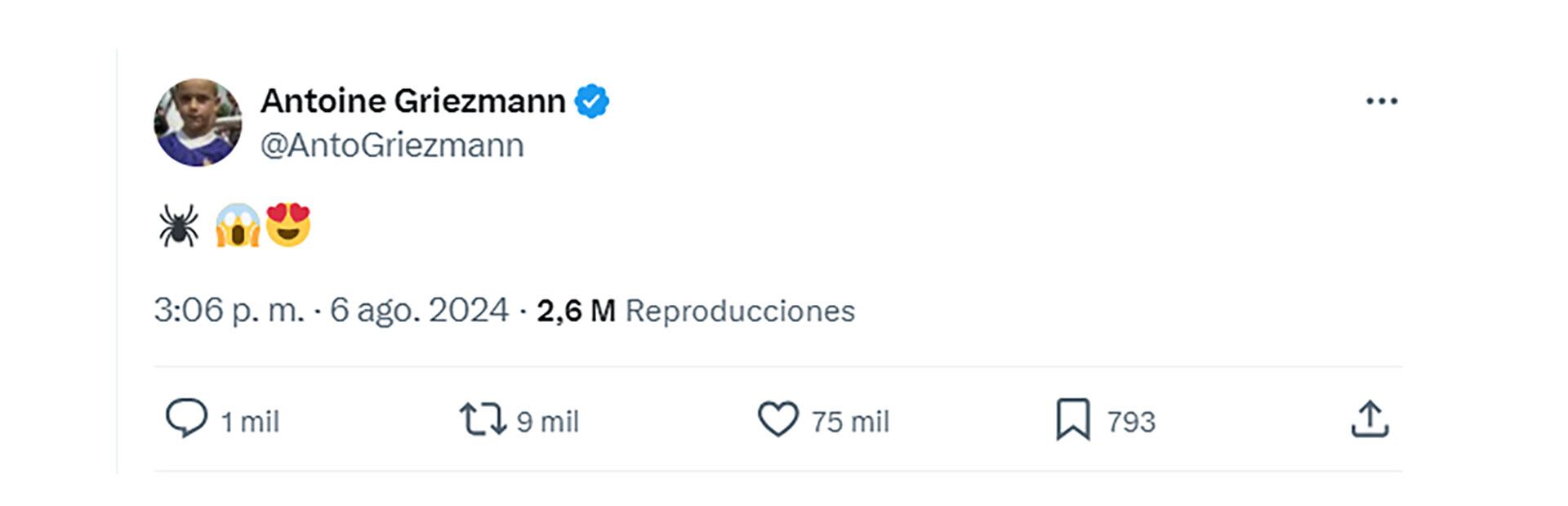
Task: Click the 1 mil replies count
Action: coord(250,422)
